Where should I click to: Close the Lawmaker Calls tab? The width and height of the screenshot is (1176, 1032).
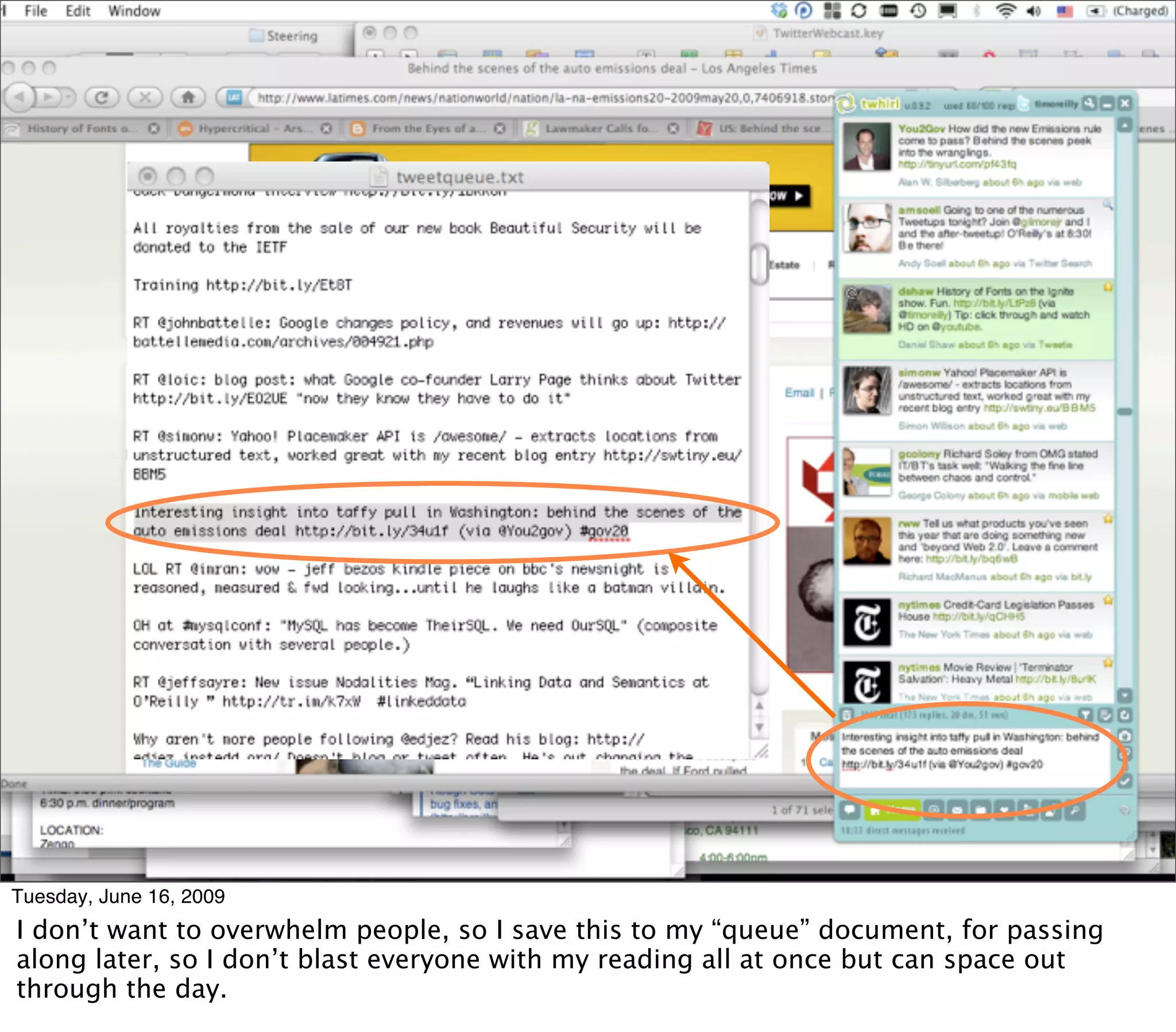[673, 128]
